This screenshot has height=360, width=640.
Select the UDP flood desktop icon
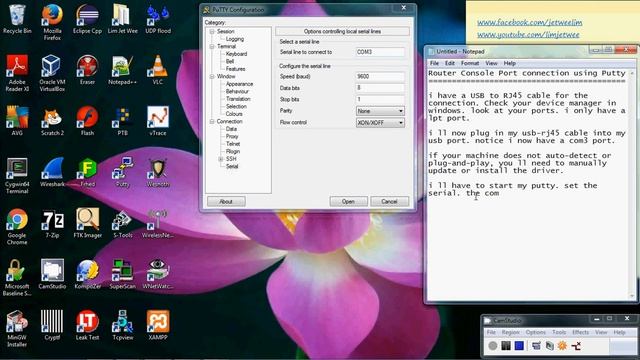pos(158,19)
